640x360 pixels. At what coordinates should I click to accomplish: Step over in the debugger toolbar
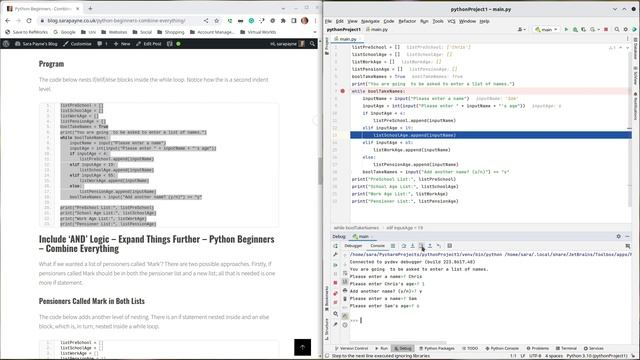404,246
